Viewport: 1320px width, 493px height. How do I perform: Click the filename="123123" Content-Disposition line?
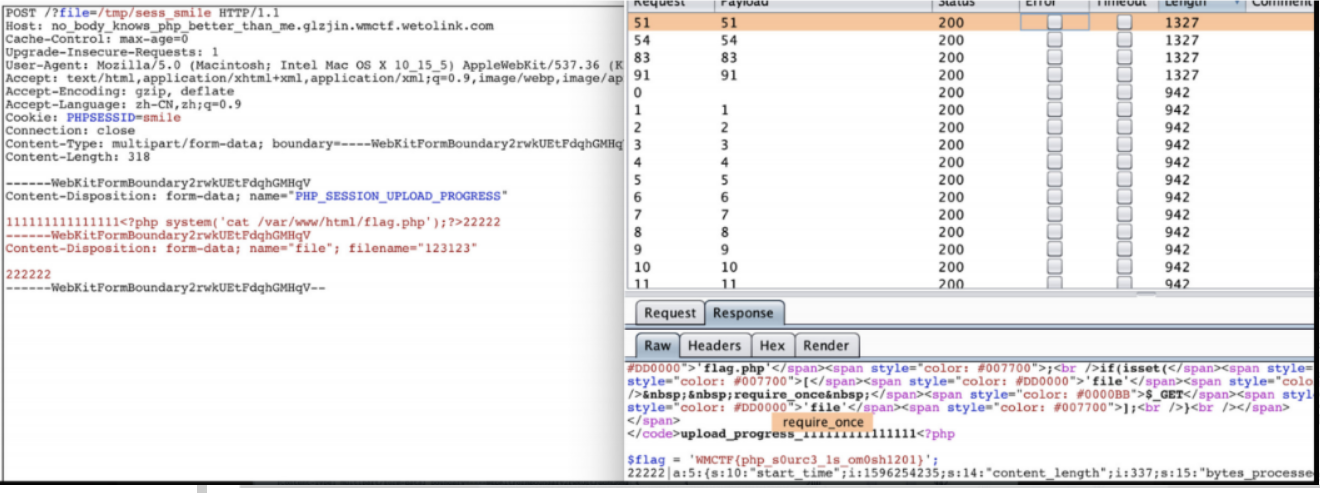pyautogui.click(x=242, y=248)
